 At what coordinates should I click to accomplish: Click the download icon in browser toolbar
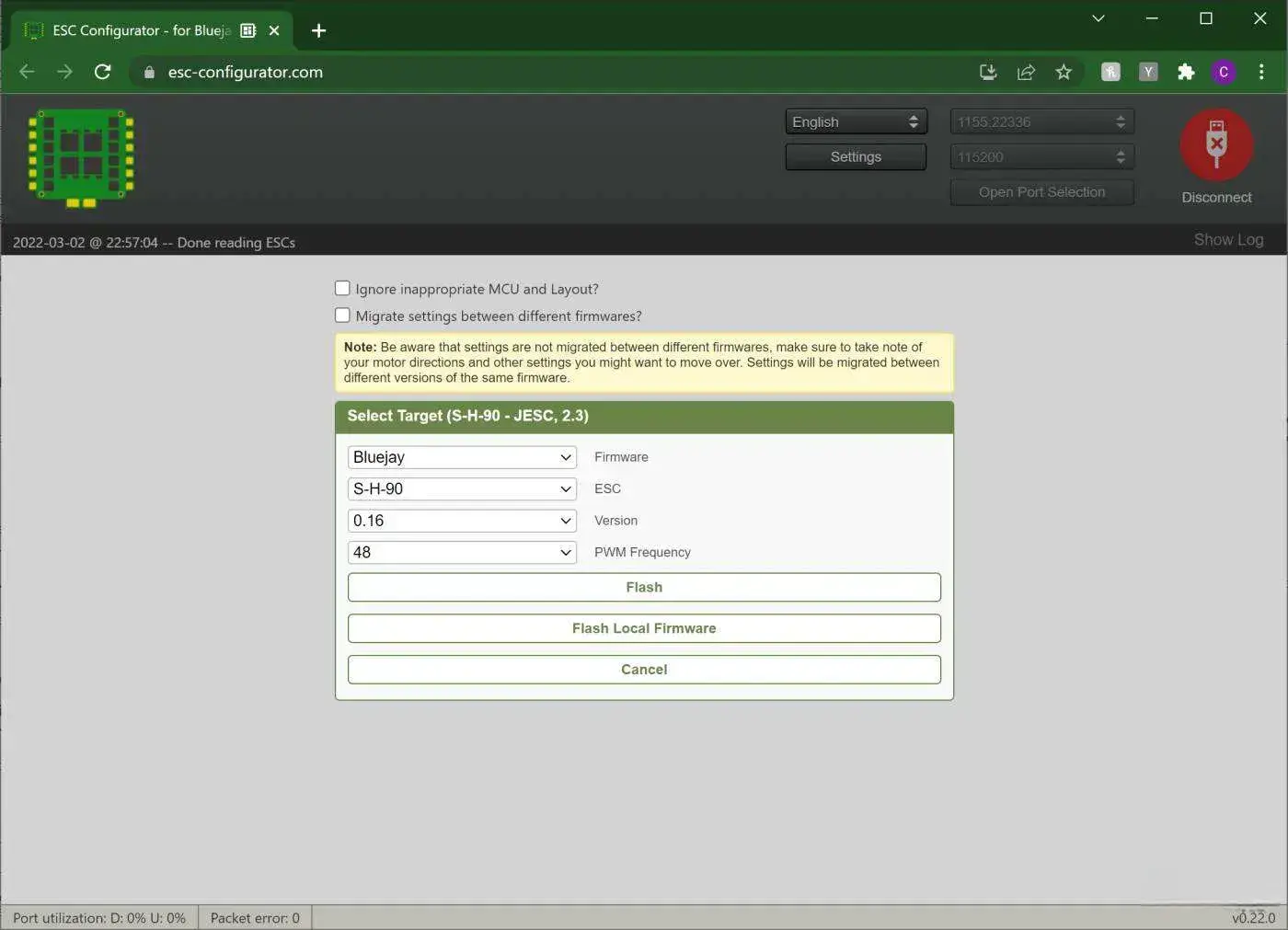[x=988, y=72]
